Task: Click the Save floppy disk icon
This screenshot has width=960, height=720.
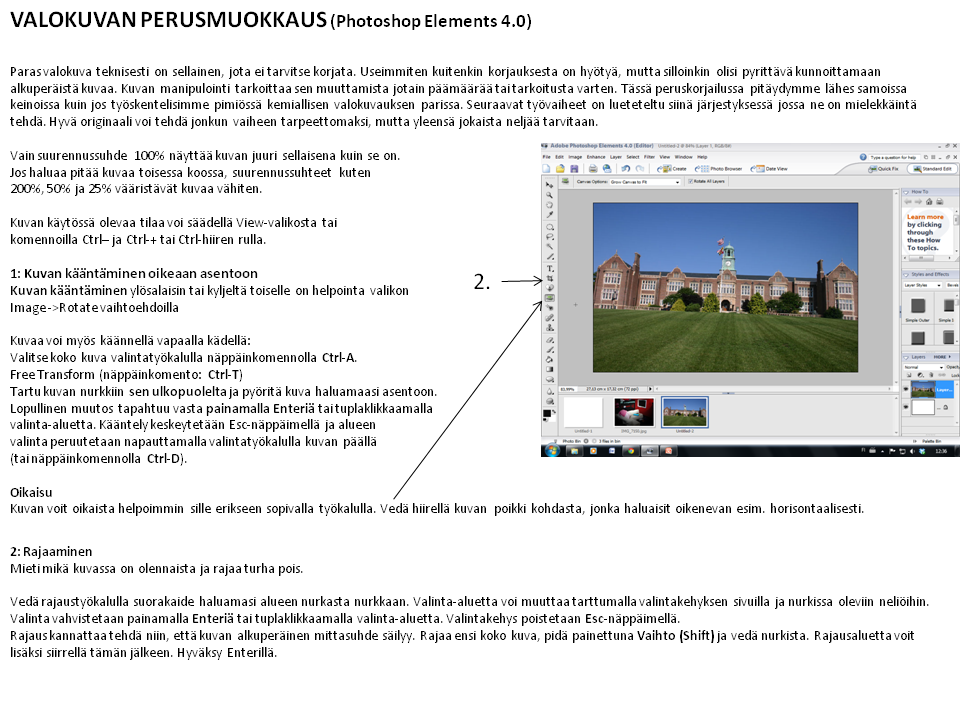Action: tap(574, 168)
